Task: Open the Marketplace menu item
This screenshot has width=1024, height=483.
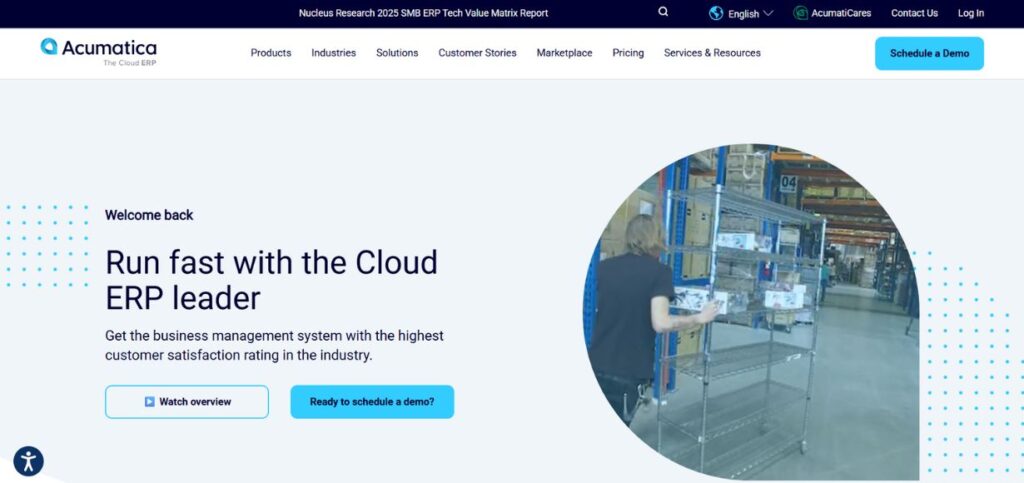Action: 564,53
